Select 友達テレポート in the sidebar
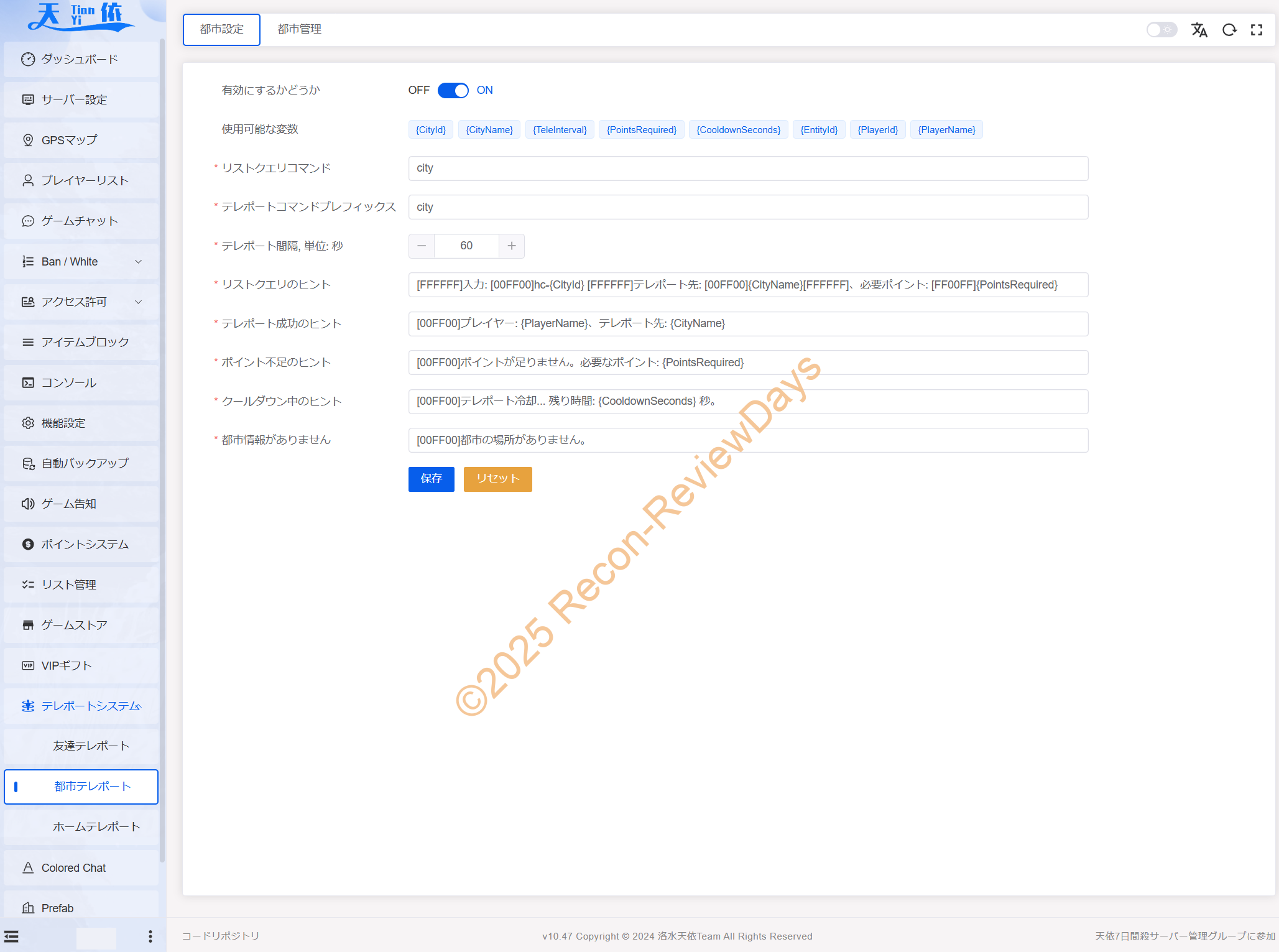The width and height of the screenshot is (1279, 952). (91, 746)
